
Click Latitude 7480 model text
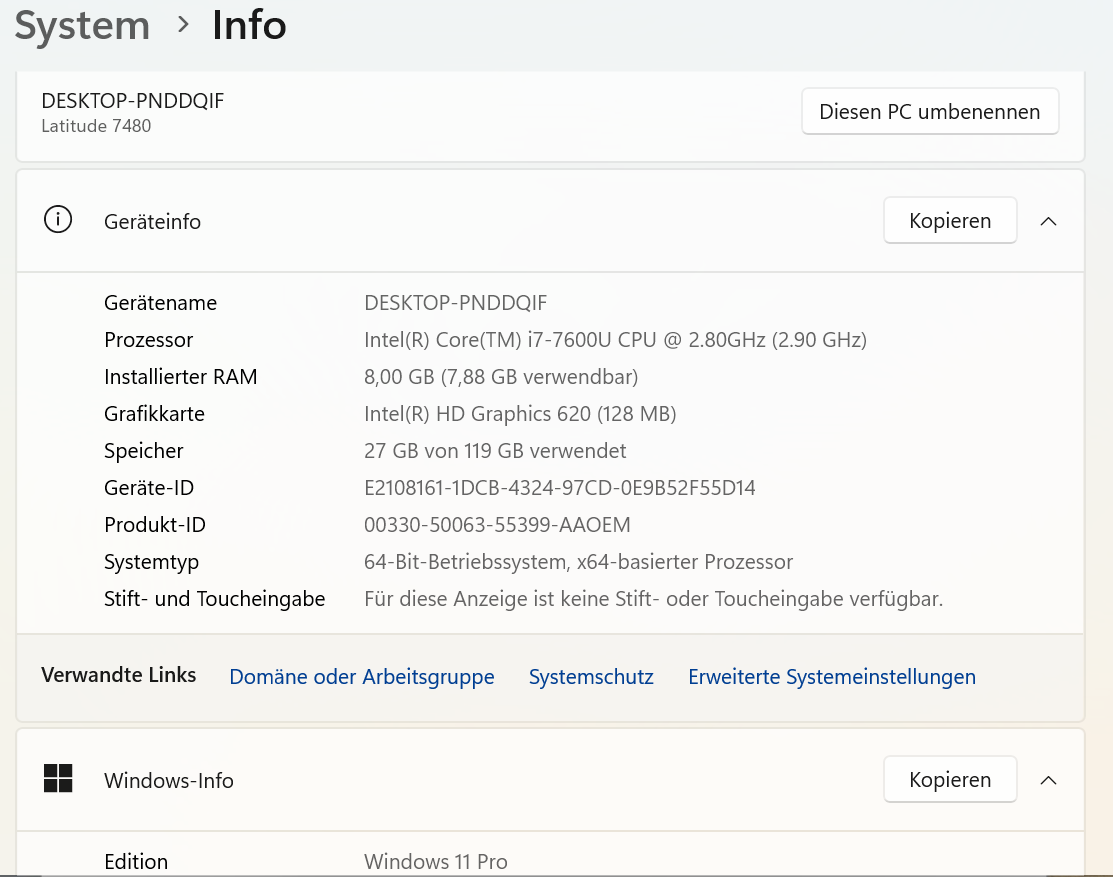[96, 126]
